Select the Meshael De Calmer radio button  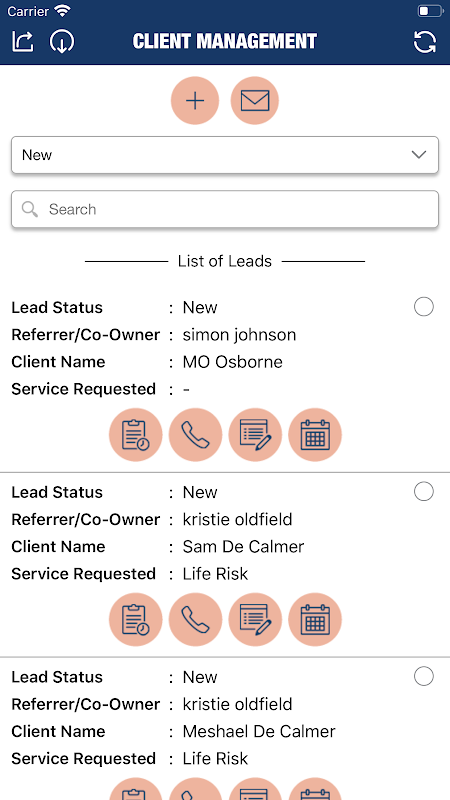423,677
